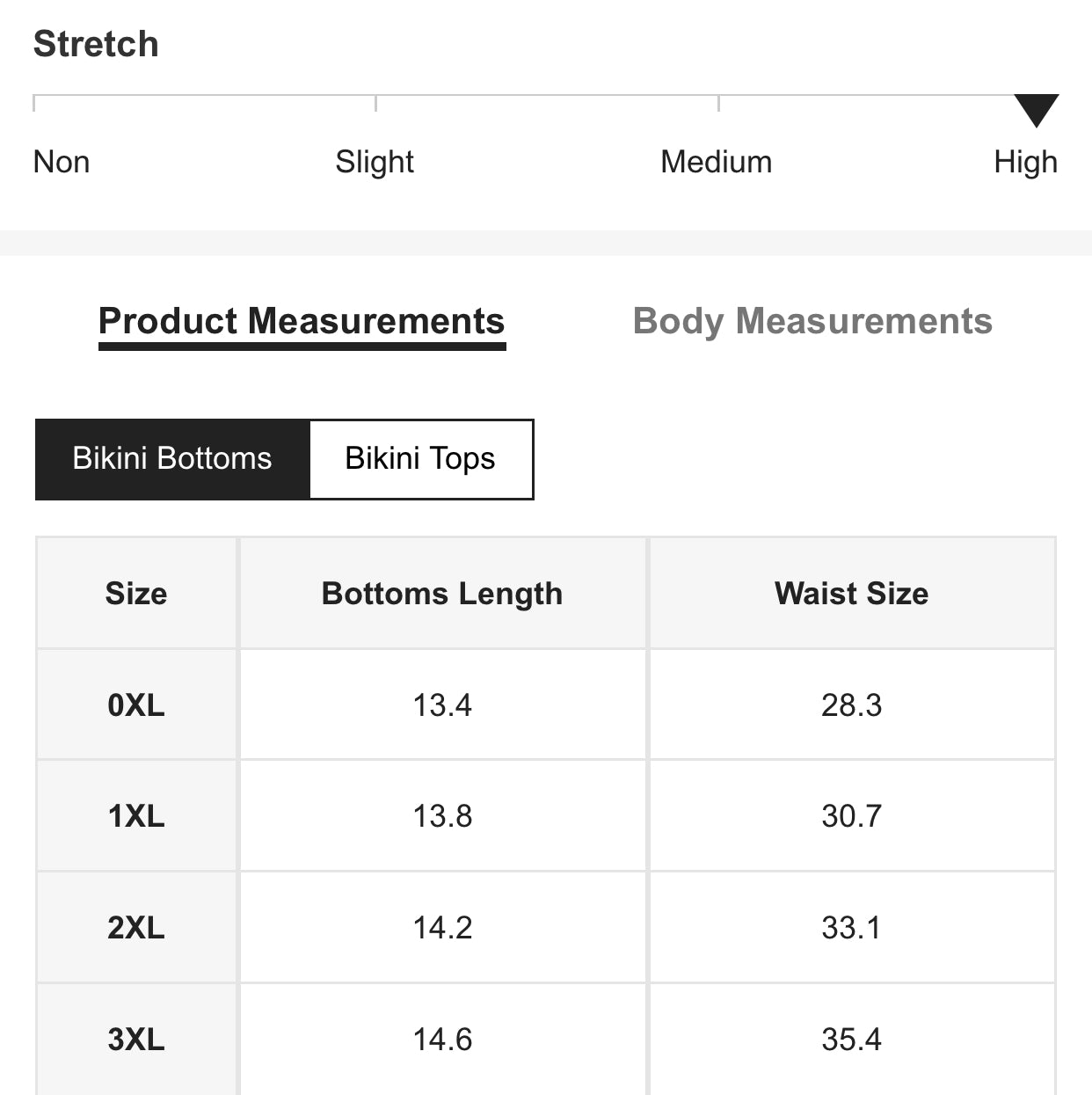Click the Stretch section heading
Viewport: 1092px width, 1095px height.
(x=96, y=44)
